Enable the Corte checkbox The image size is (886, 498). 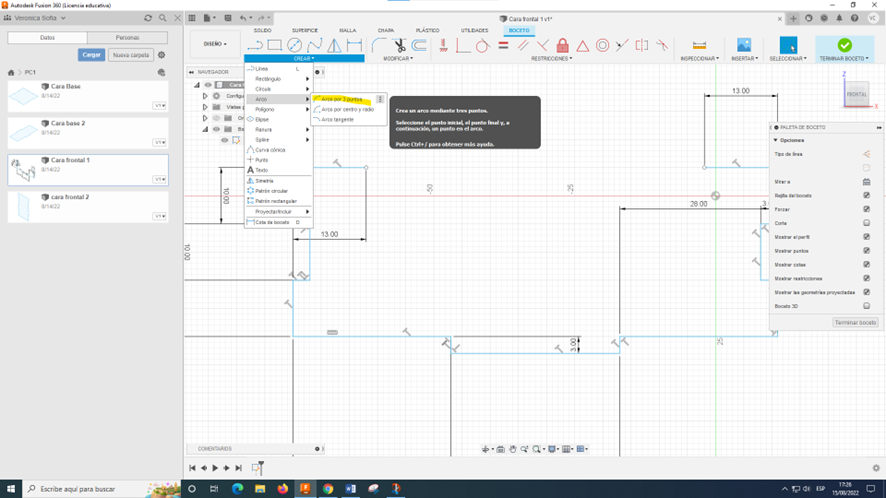[866, 223]
